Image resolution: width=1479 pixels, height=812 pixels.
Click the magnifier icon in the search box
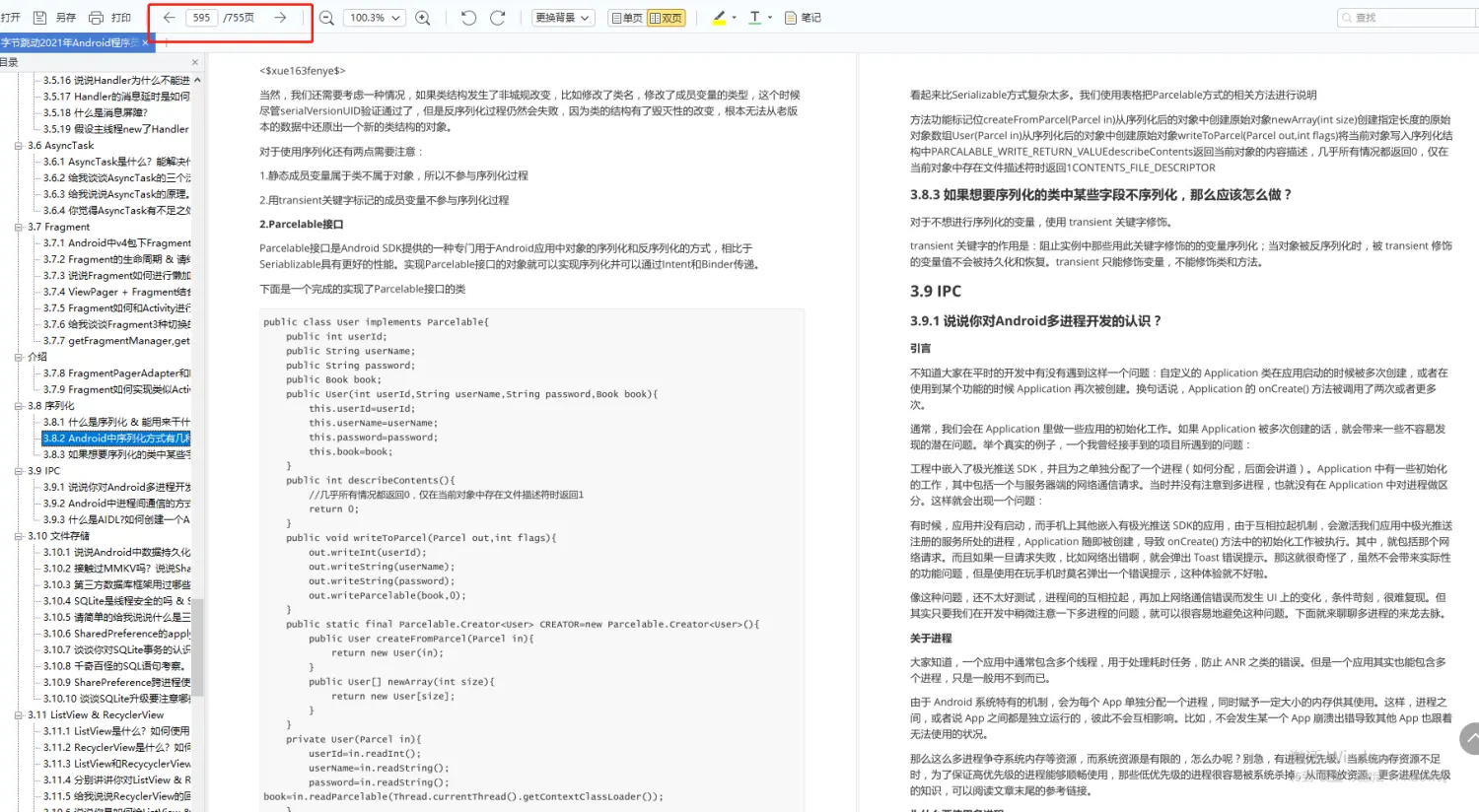[1347, 18]
